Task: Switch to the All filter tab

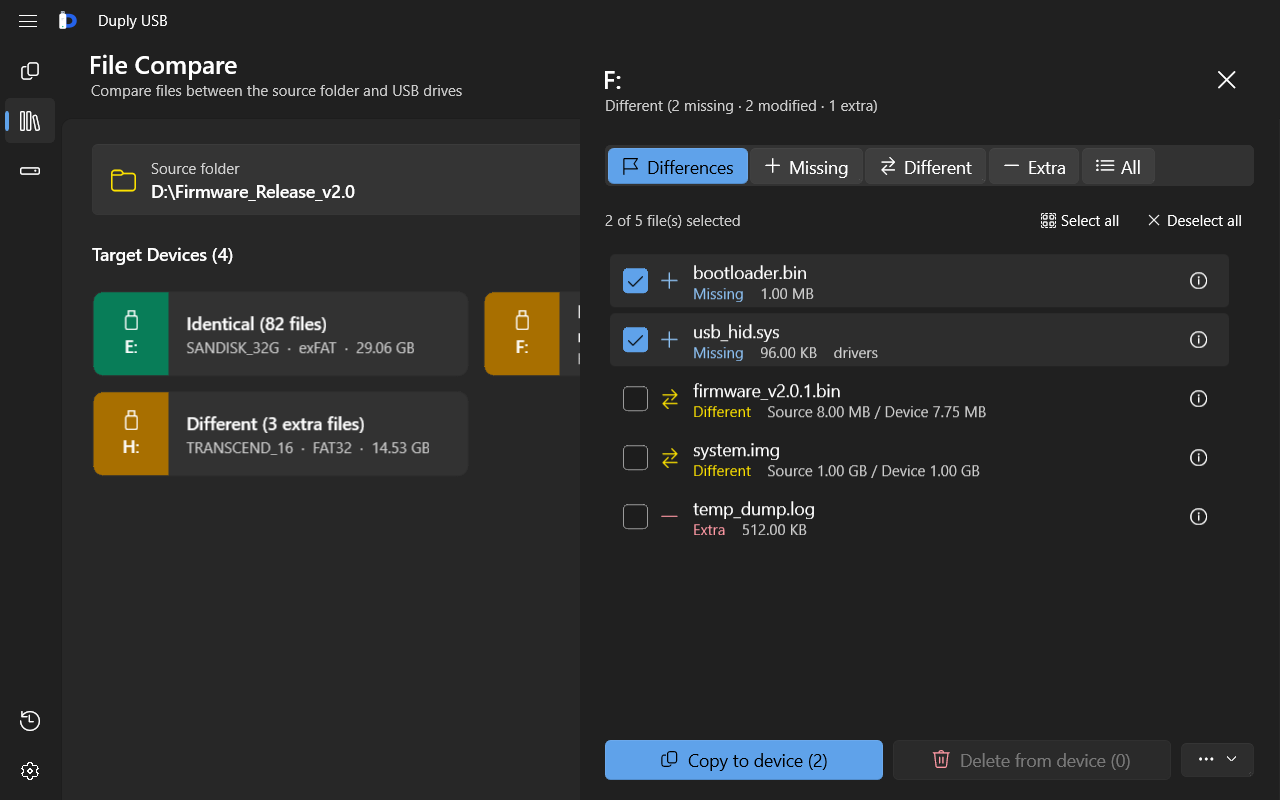Action: pos(1118,167)
